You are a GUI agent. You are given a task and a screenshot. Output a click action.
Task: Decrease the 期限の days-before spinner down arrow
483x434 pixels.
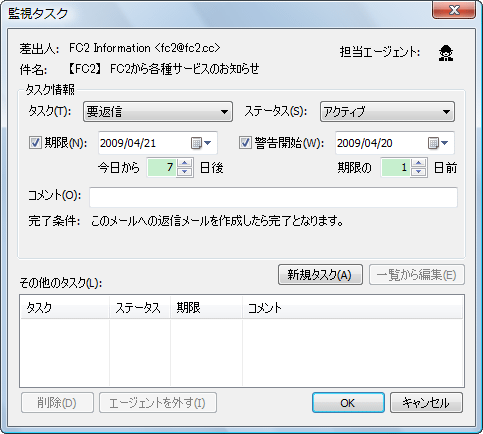coord(419,172)
